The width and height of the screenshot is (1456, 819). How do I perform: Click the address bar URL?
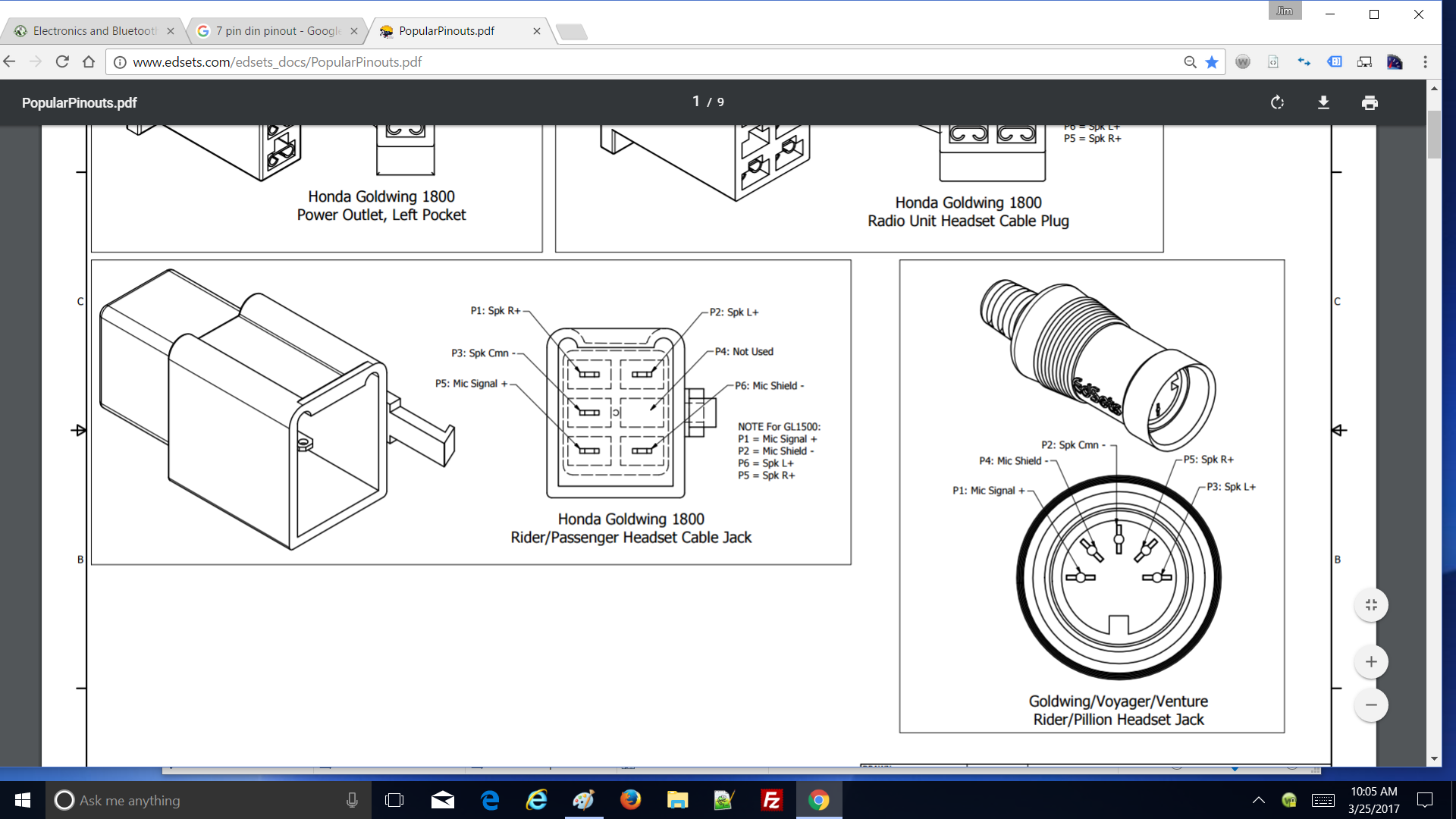coord(277,62)
